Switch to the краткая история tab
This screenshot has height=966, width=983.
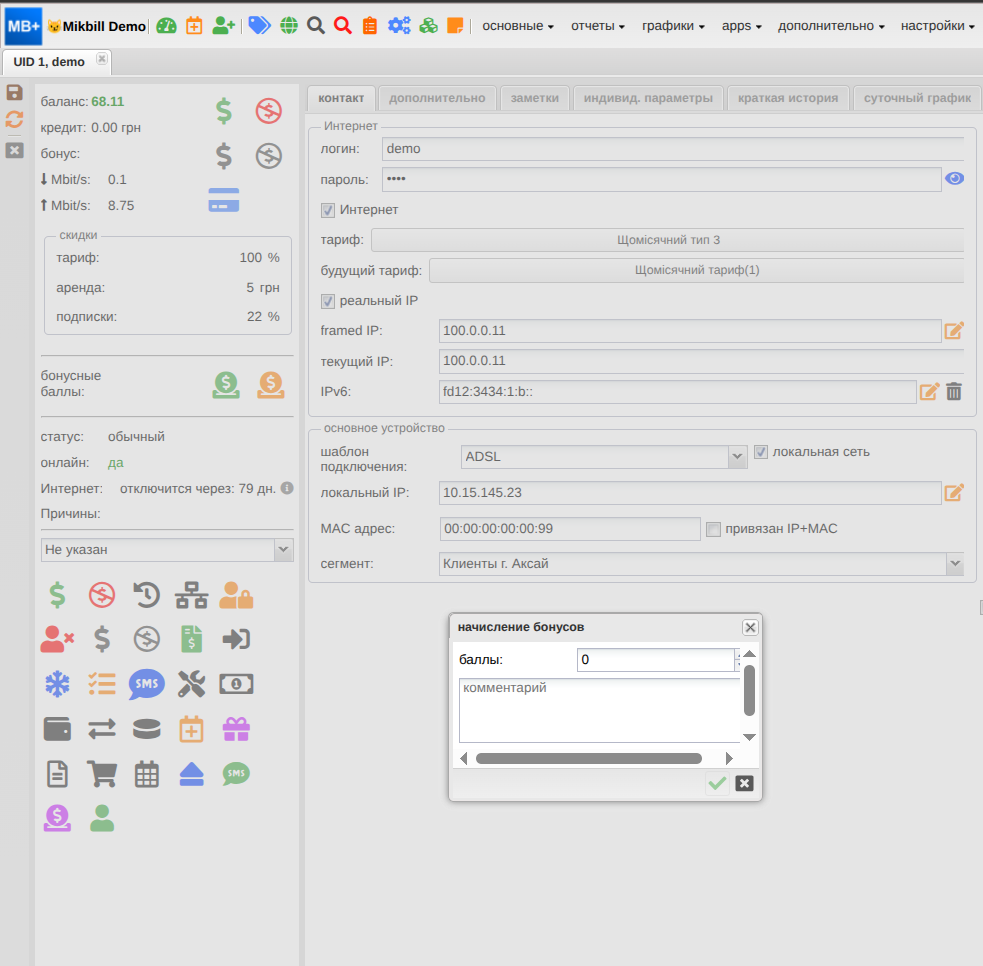coord(787,98)
